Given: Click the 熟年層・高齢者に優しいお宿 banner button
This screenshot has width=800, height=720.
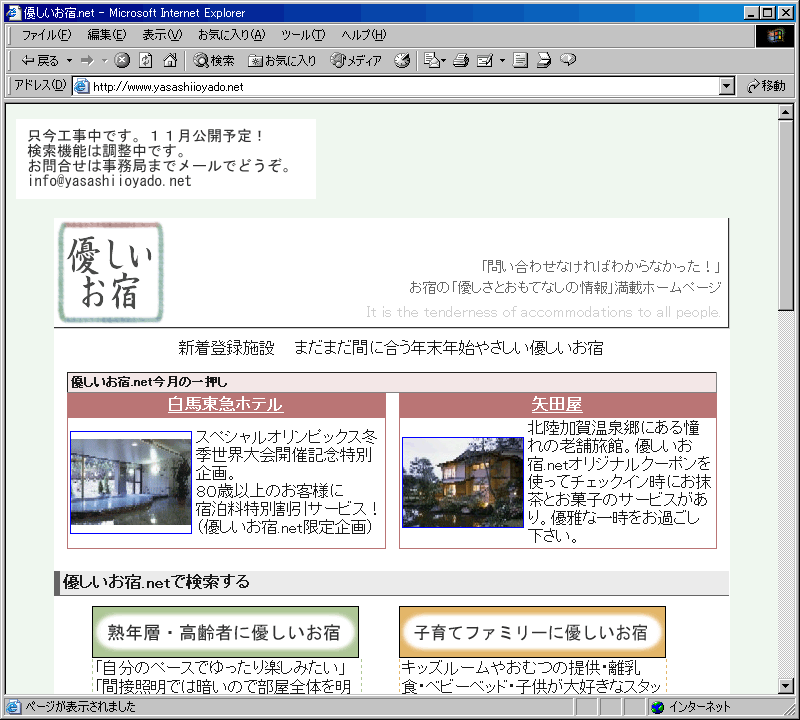Looking at the screenshot, I should point(225,632).
